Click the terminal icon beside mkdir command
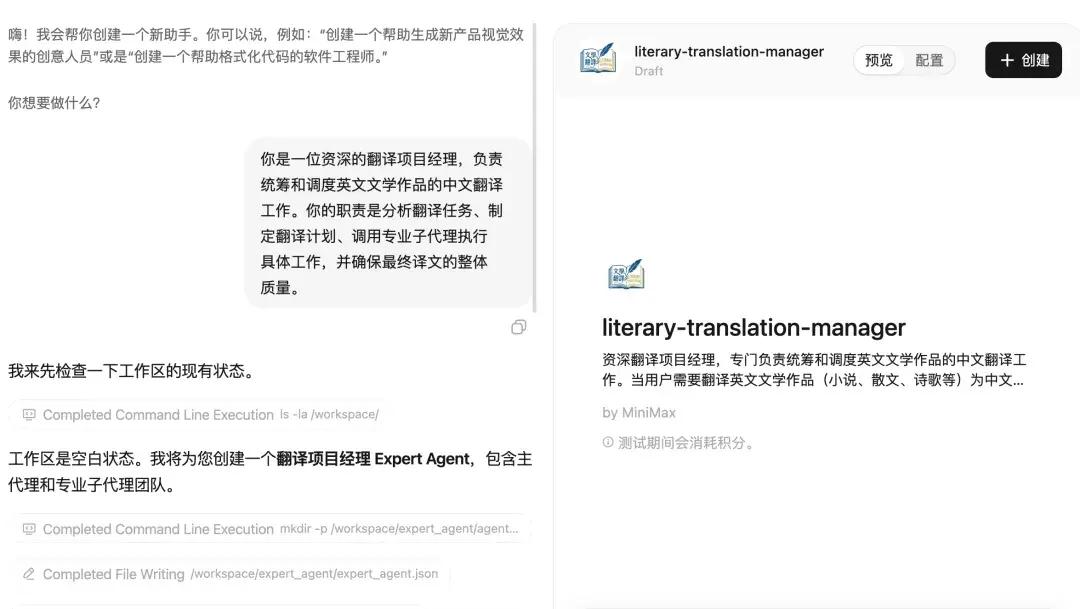The width and height of the screenshot is (1080, 609). (29, 529)
